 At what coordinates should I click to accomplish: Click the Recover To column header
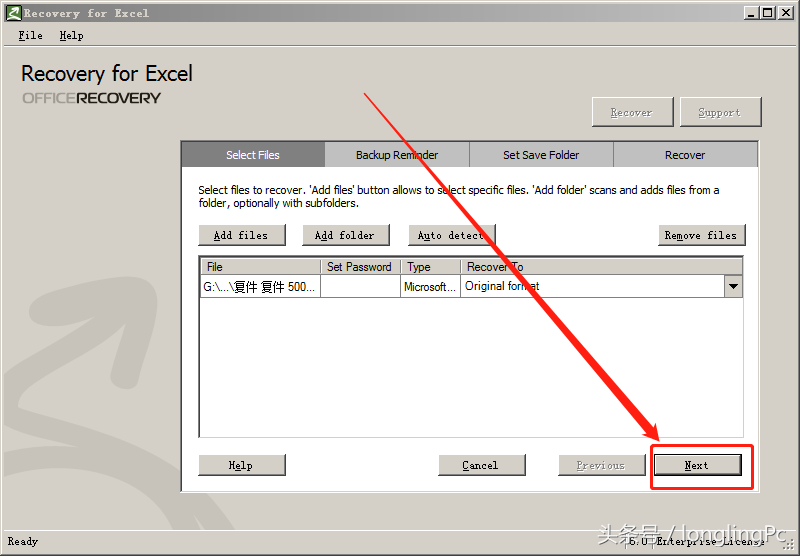pos(601,267)
